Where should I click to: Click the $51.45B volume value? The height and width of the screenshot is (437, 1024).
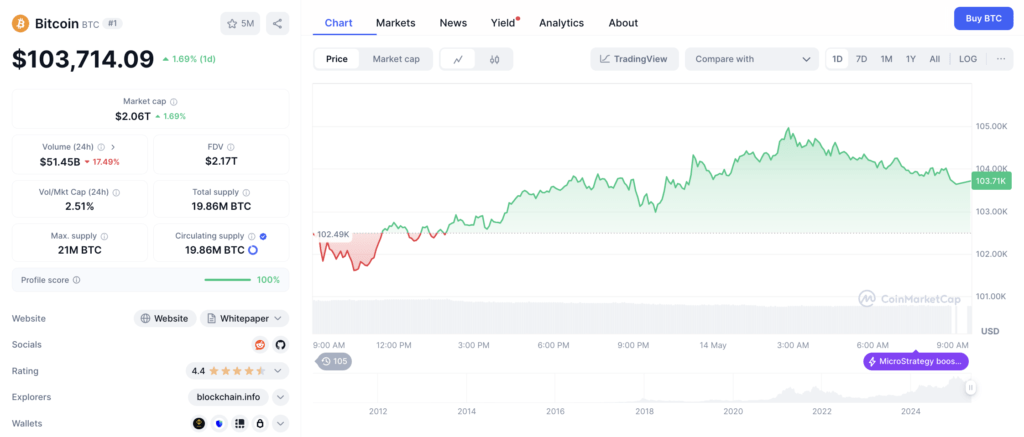pos(61,161)
